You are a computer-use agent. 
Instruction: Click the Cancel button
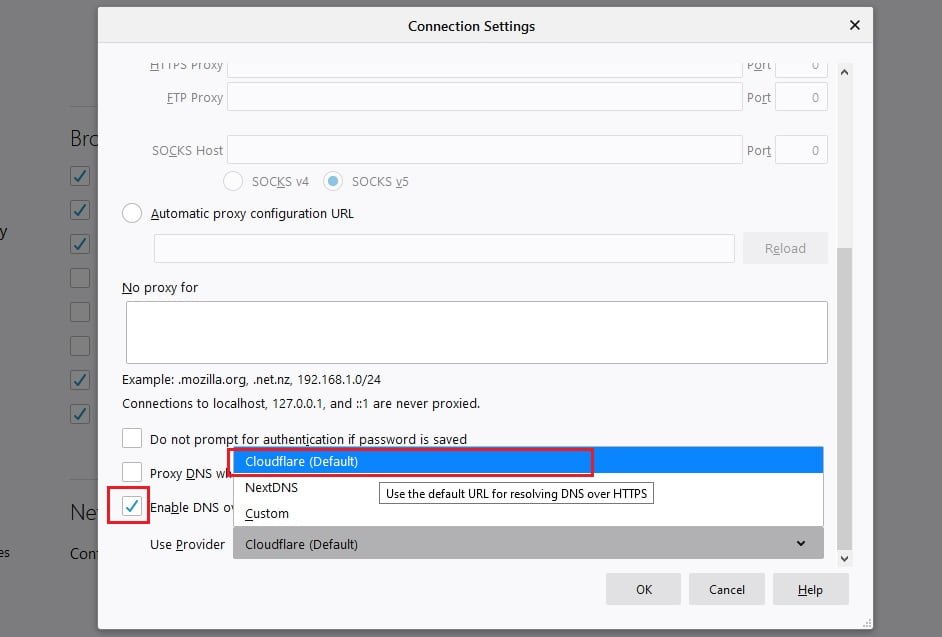[x=727, y=589]
